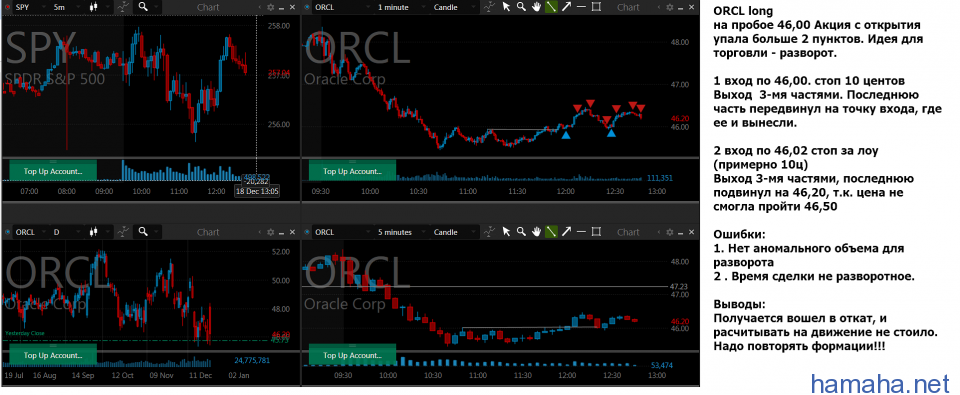
Task: Toggle the blue link indicator beside ORCL 1 minute
Action: pos(307,7)
